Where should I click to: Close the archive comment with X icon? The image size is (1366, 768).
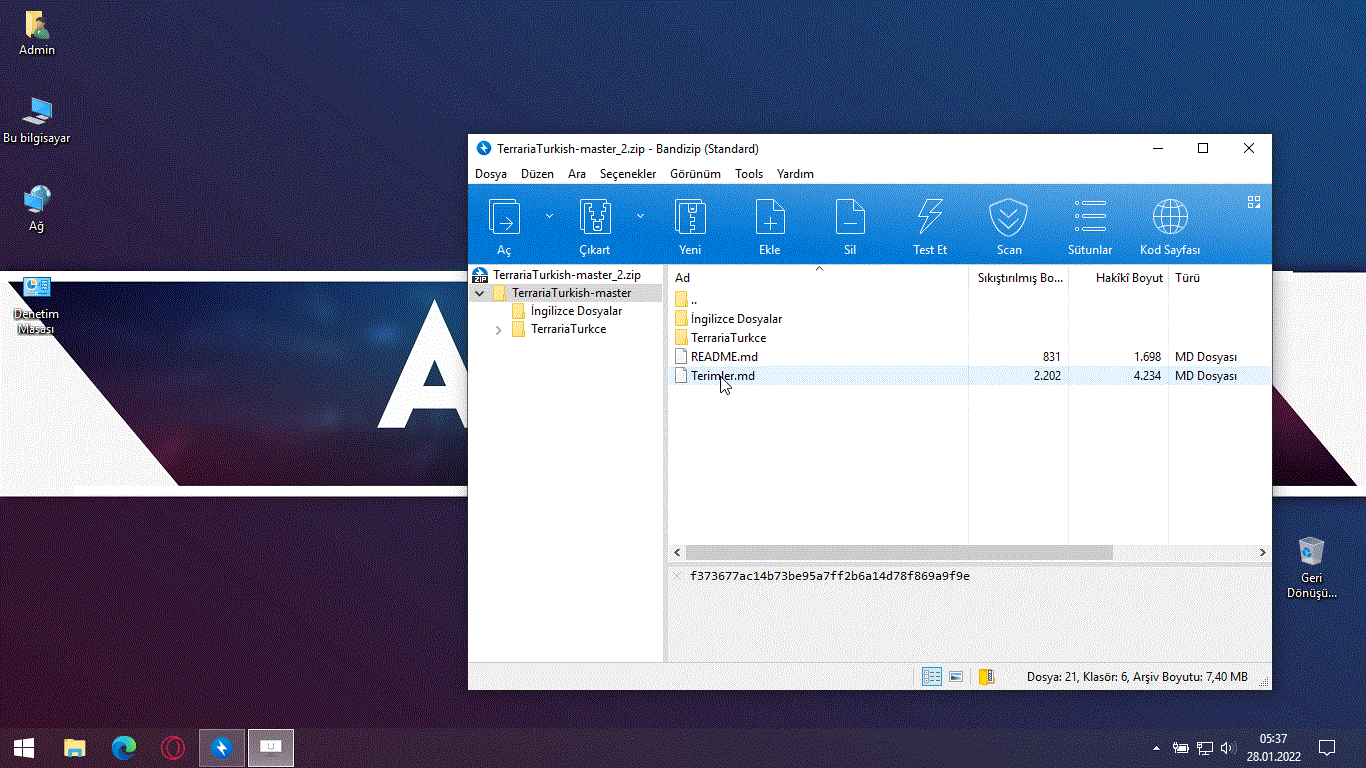point(677,576)
